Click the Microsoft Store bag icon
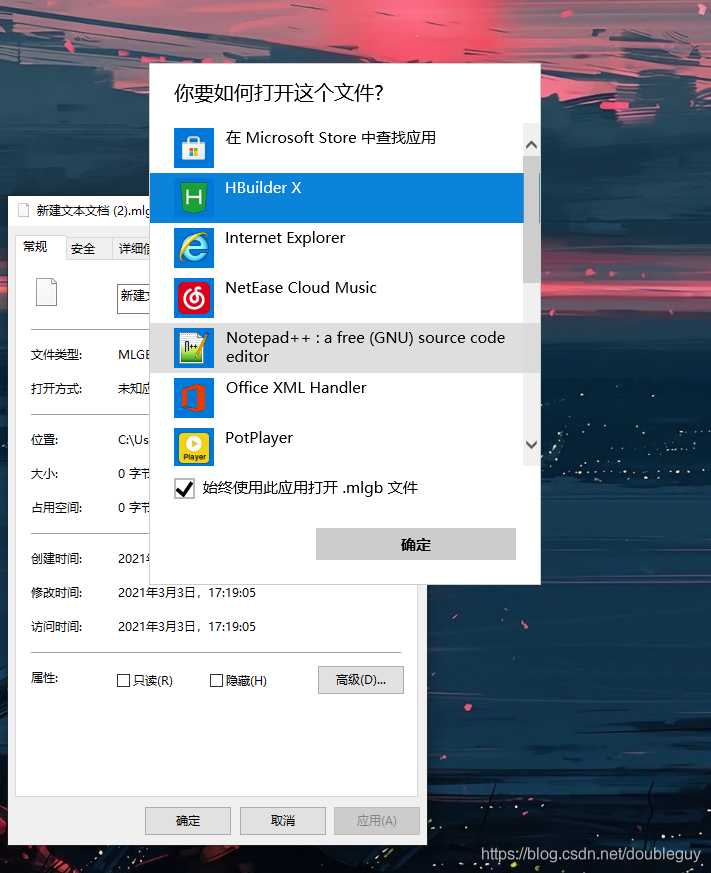This screenshot has height=873, width=711. click(194, 148)
